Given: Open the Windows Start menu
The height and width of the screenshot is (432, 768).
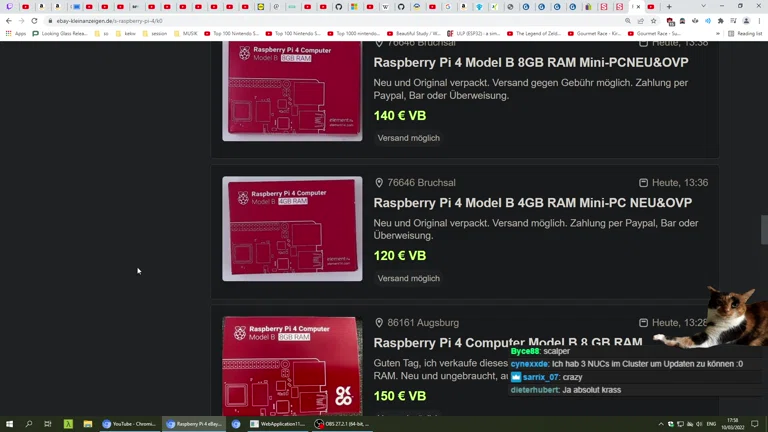Looking at the screenshot, I should pos(9,424).
